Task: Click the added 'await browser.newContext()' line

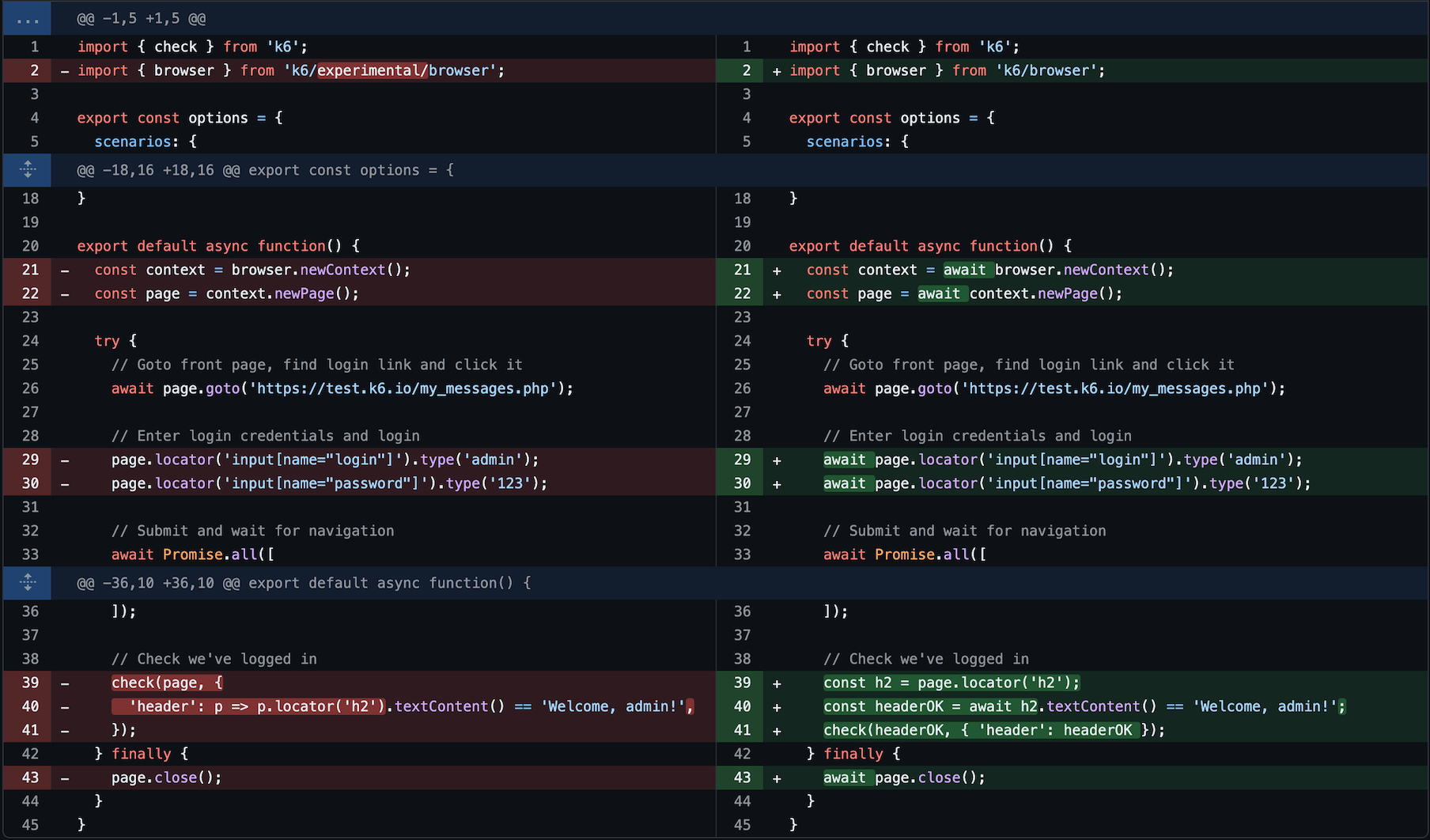Action: click(x=989, y=270)
